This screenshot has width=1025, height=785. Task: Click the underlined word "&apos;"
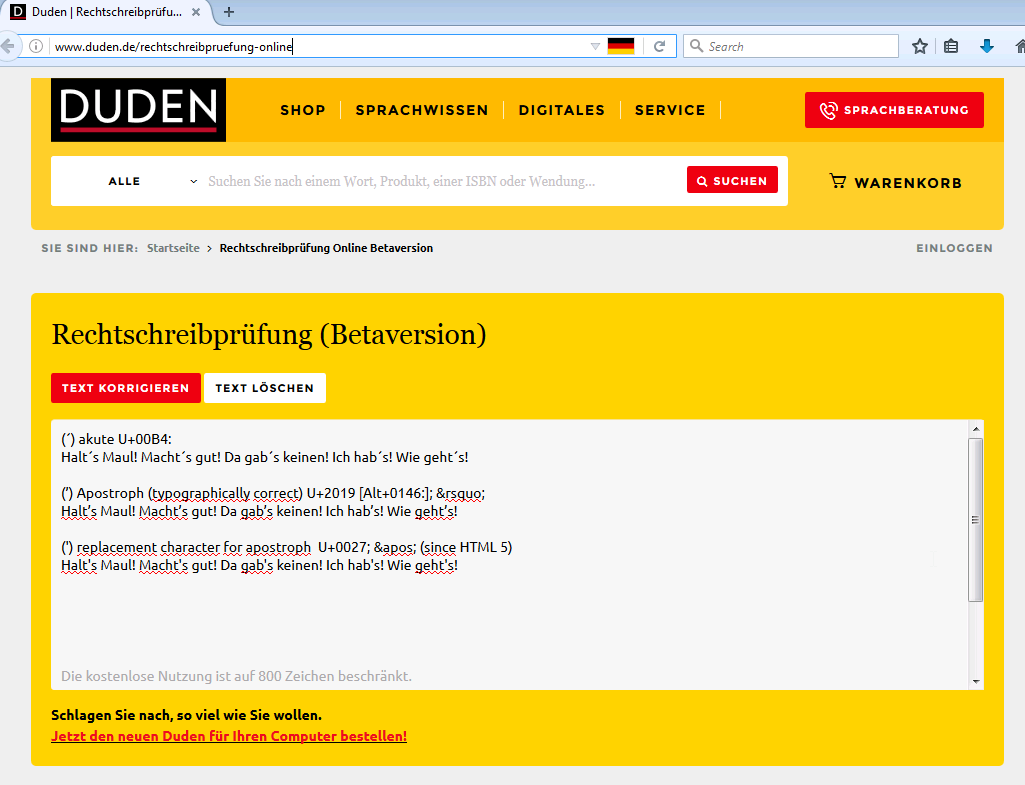click(395, 547)
